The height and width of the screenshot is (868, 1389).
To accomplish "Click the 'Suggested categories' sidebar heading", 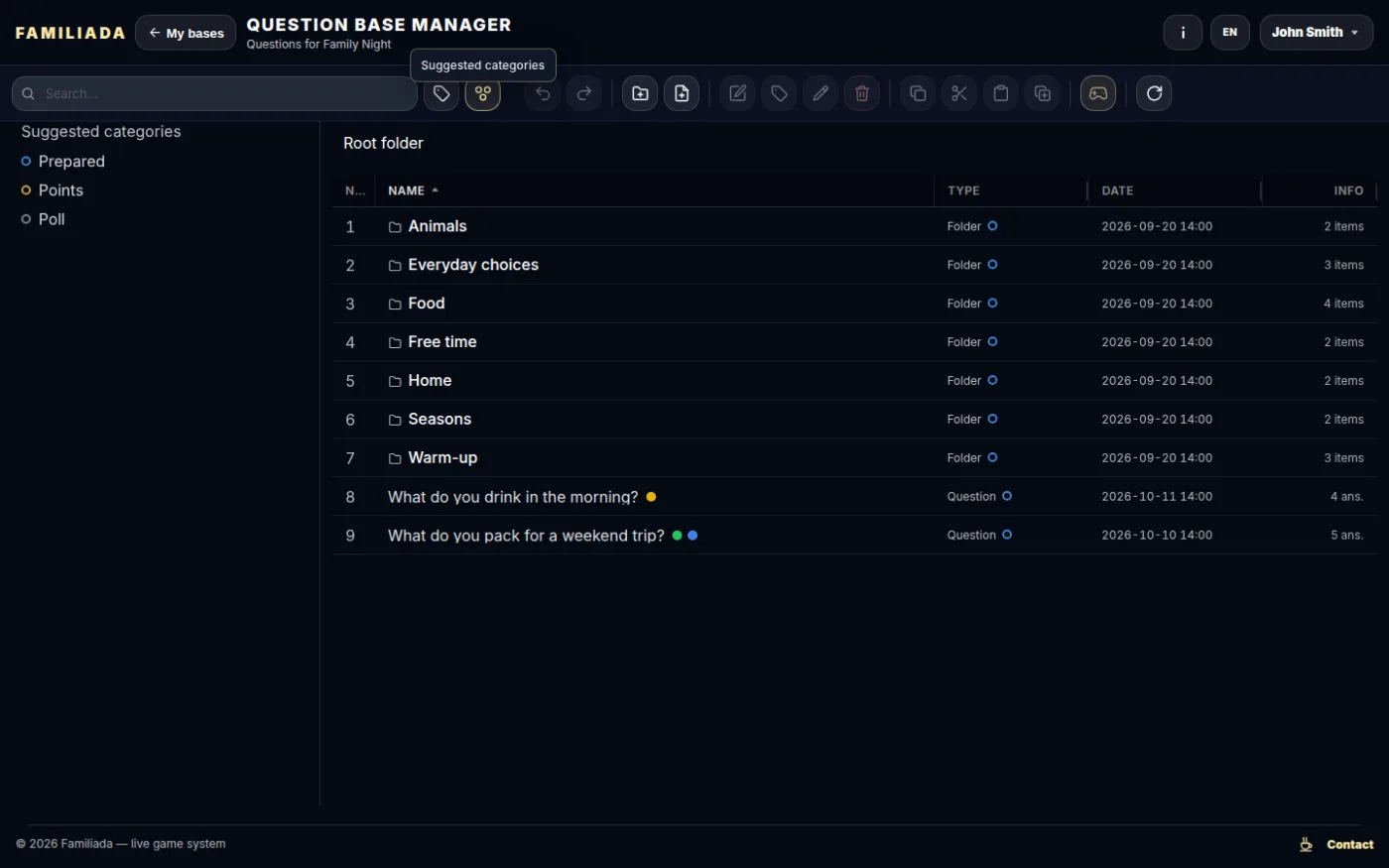I will 101,131.
